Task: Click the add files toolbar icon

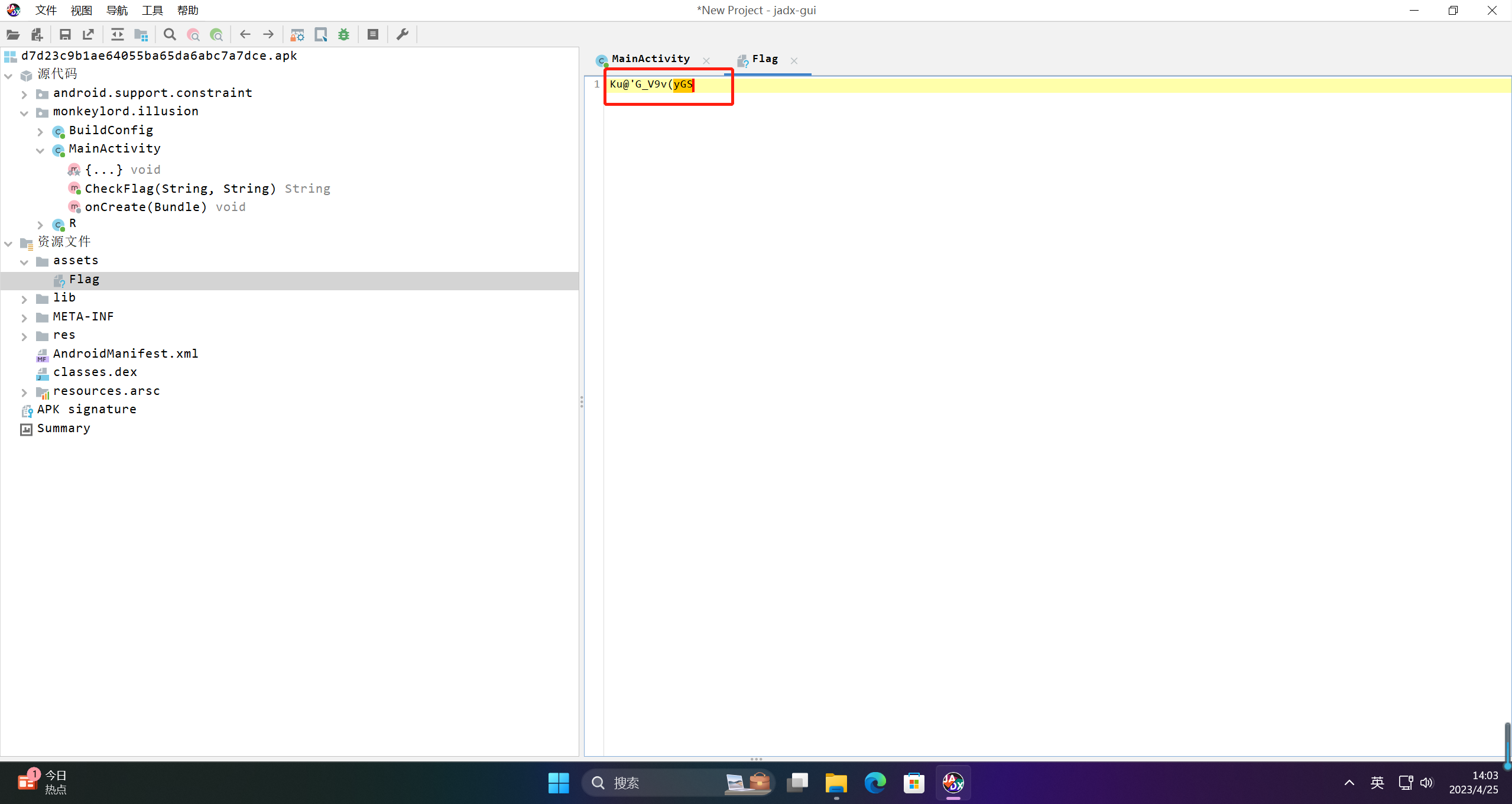Action: point(37,35)
